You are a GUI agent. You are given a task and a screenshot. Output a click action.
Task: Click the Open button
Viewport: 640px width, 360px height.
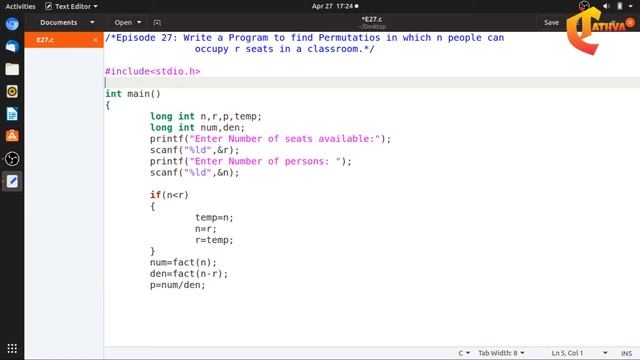click(x=123, y=22)
